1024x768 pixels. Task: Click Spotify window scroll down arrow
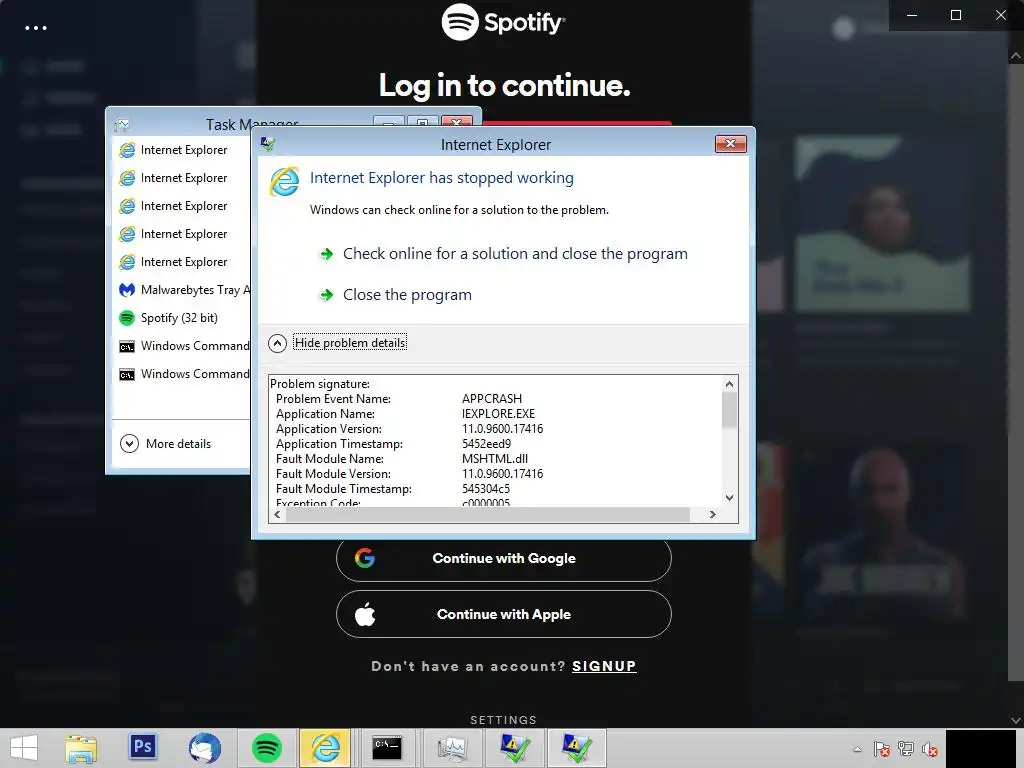[1016, 720]
